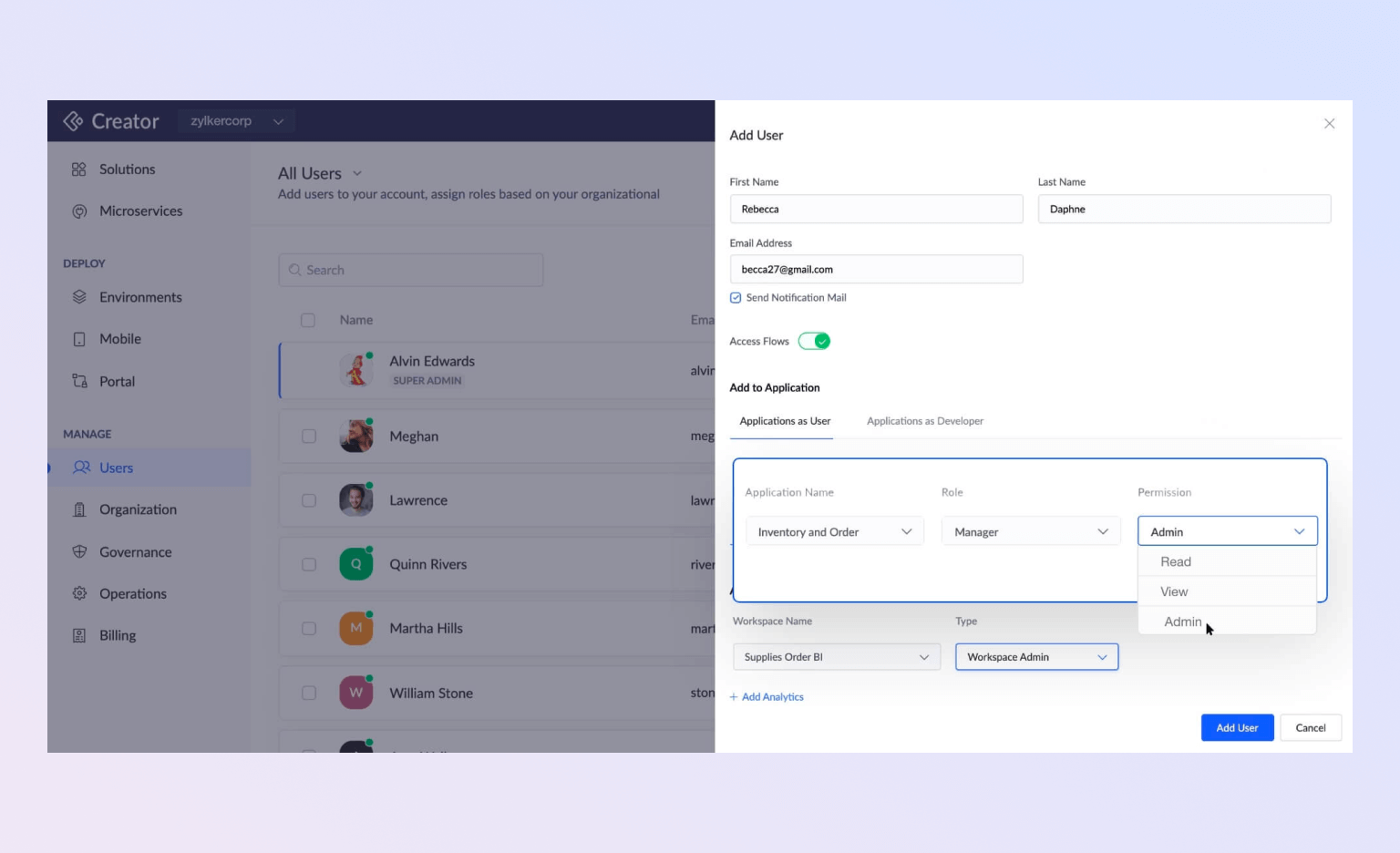This screenshot has height=853, width=1400.
Task: Click the Name column header
Action: 356,320
